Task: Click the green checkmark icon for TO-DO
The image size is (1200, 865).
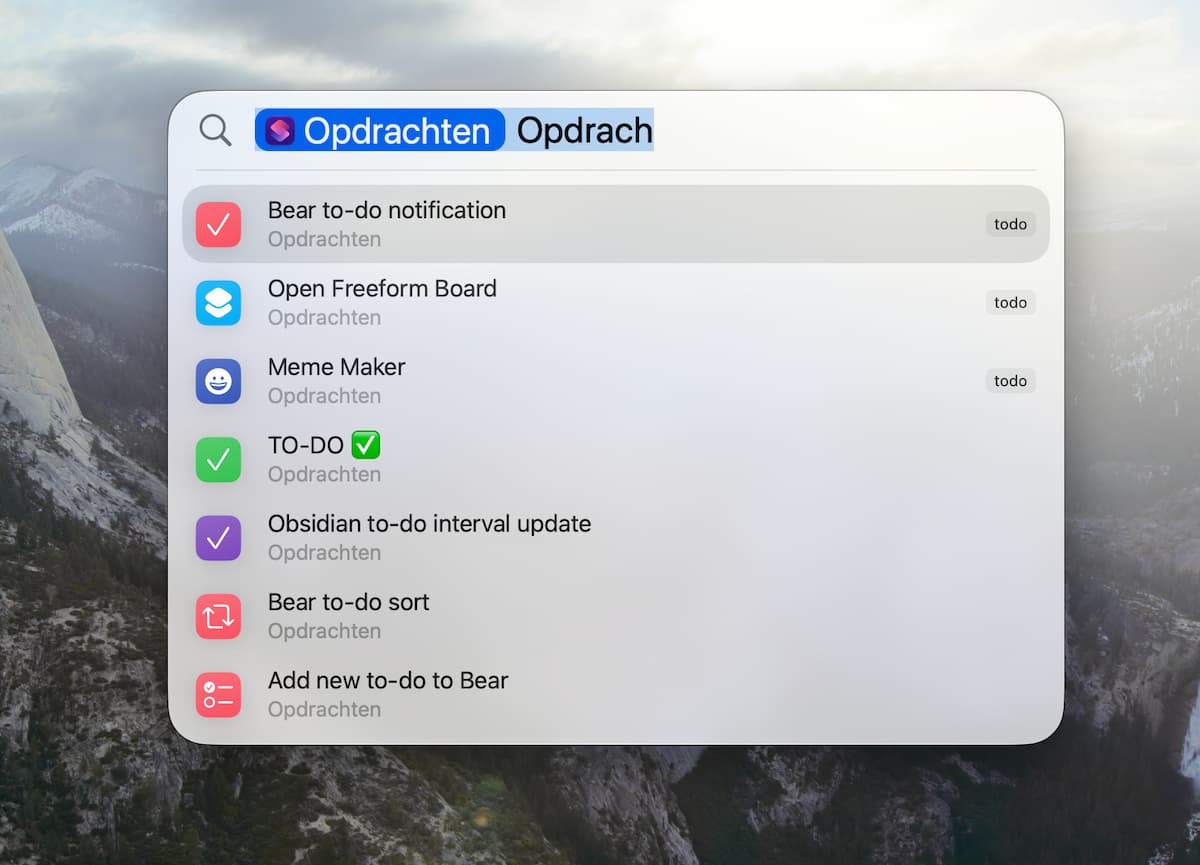Action: click(x=218, y=460)
